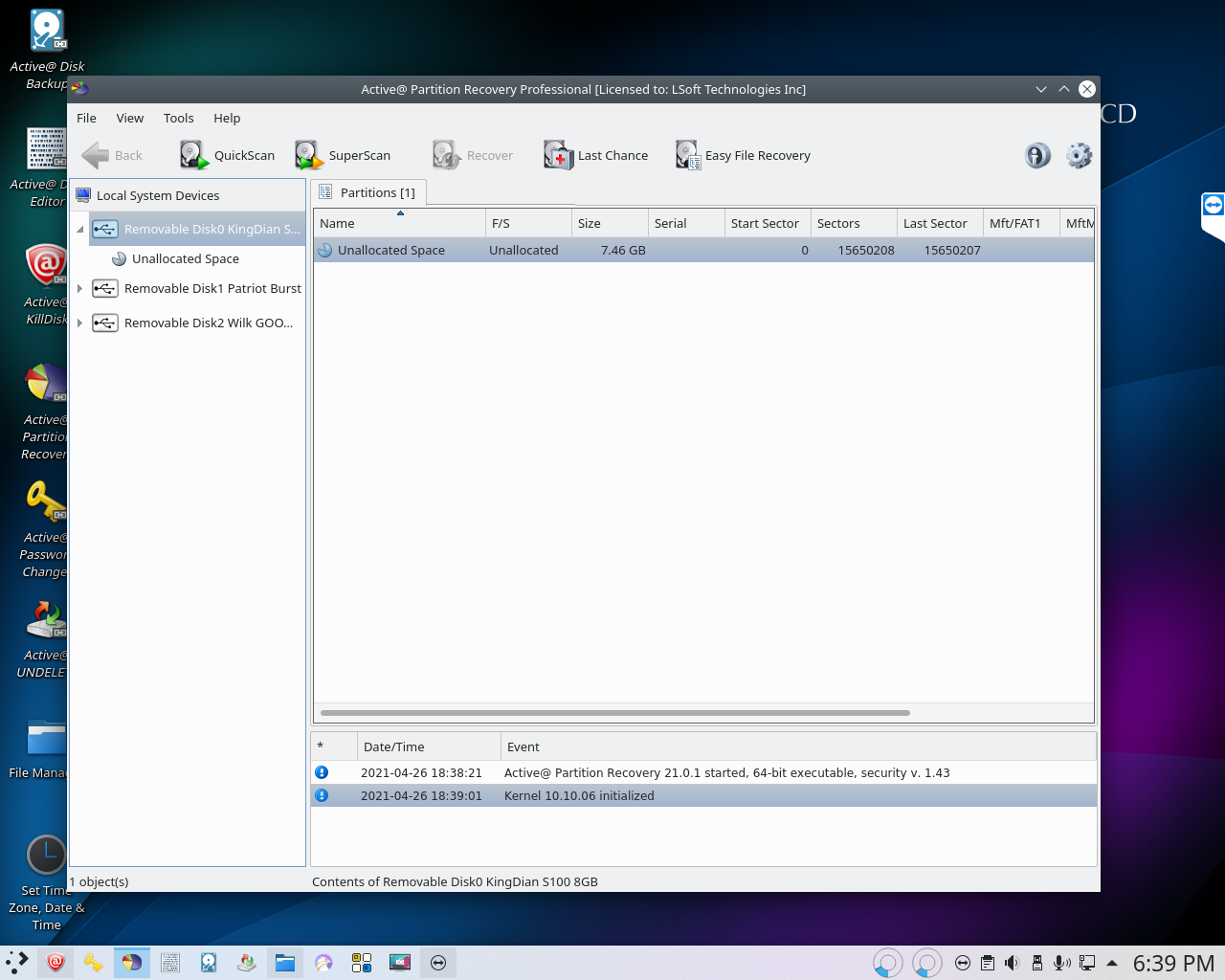Click KillDisk shield icon in taskbar

(x=56, y=962)
